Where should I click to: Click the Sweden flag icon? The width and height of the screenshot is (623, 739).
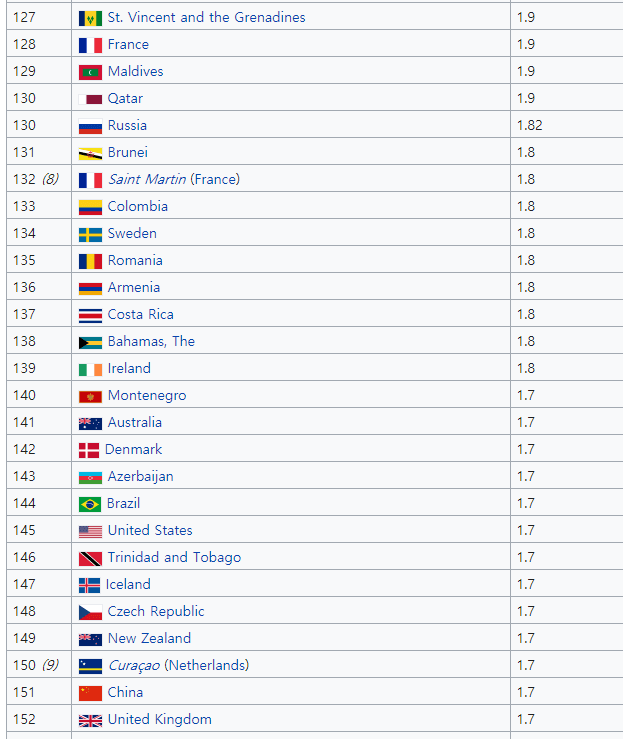click(x=90, y=234)
